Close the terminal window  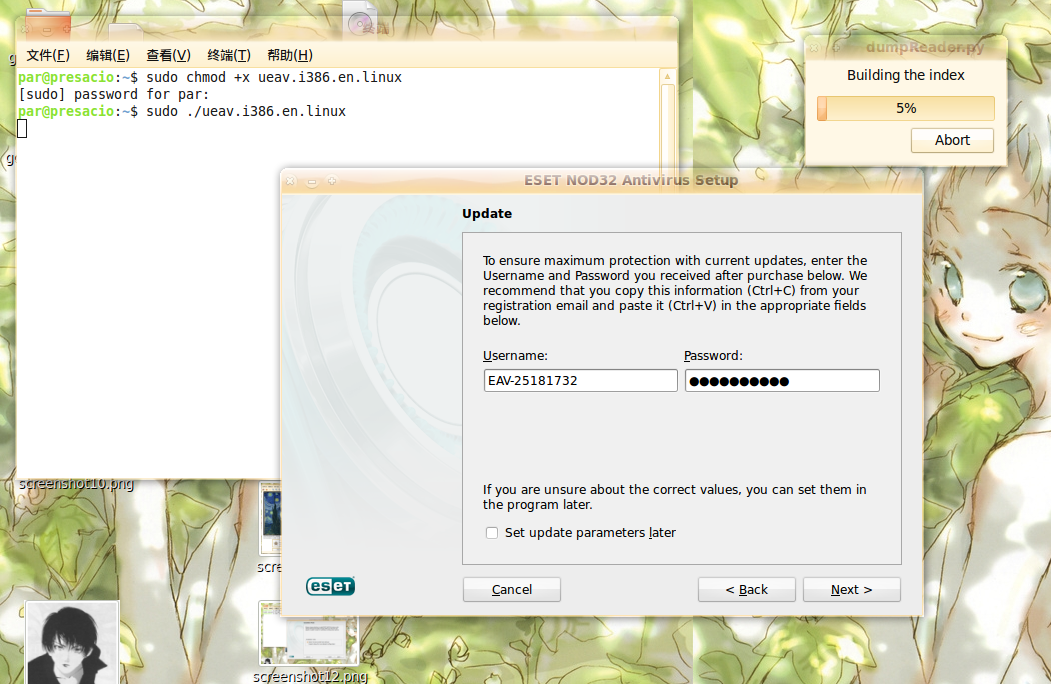[25, 30]
